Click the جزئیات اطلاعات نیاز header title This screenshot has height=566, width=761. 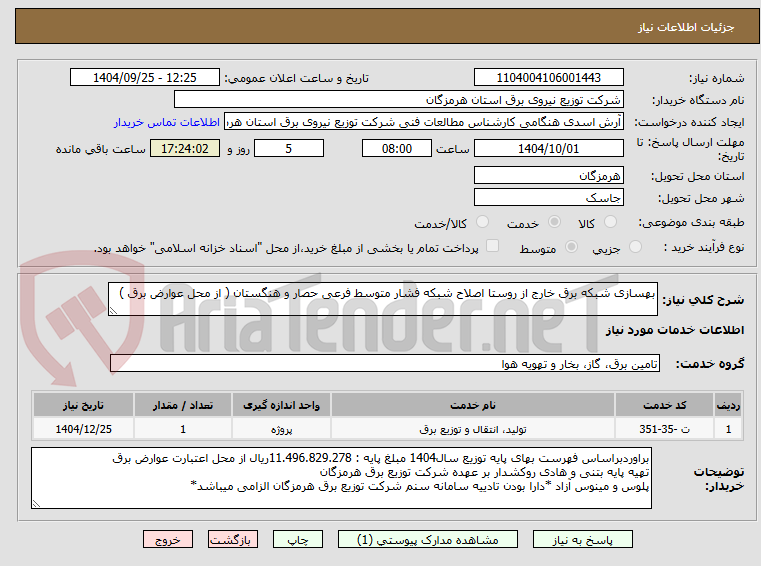[686, 27]
